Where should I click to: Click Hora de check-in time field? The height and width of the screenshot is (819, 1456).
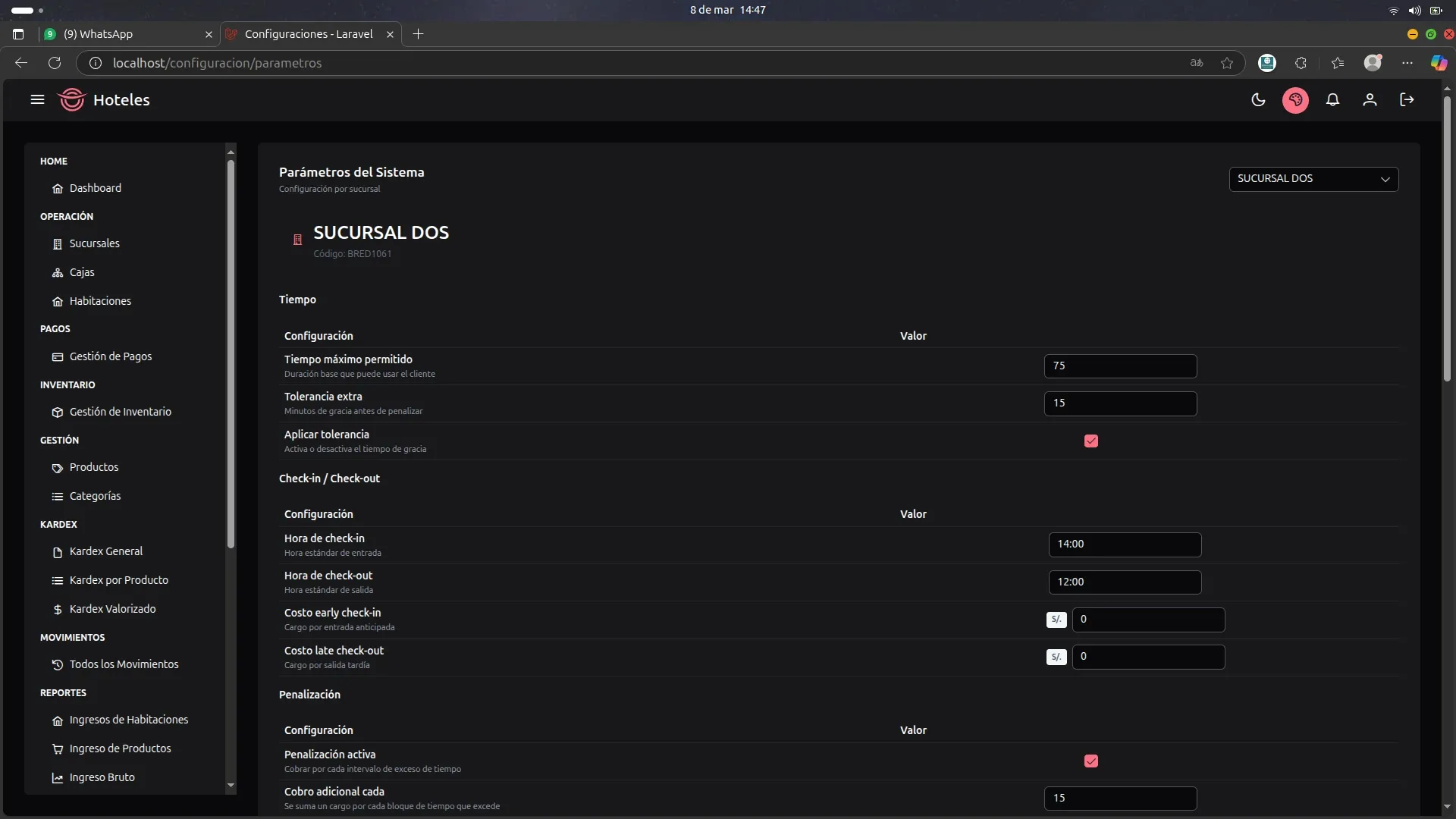pos(1125,544)
